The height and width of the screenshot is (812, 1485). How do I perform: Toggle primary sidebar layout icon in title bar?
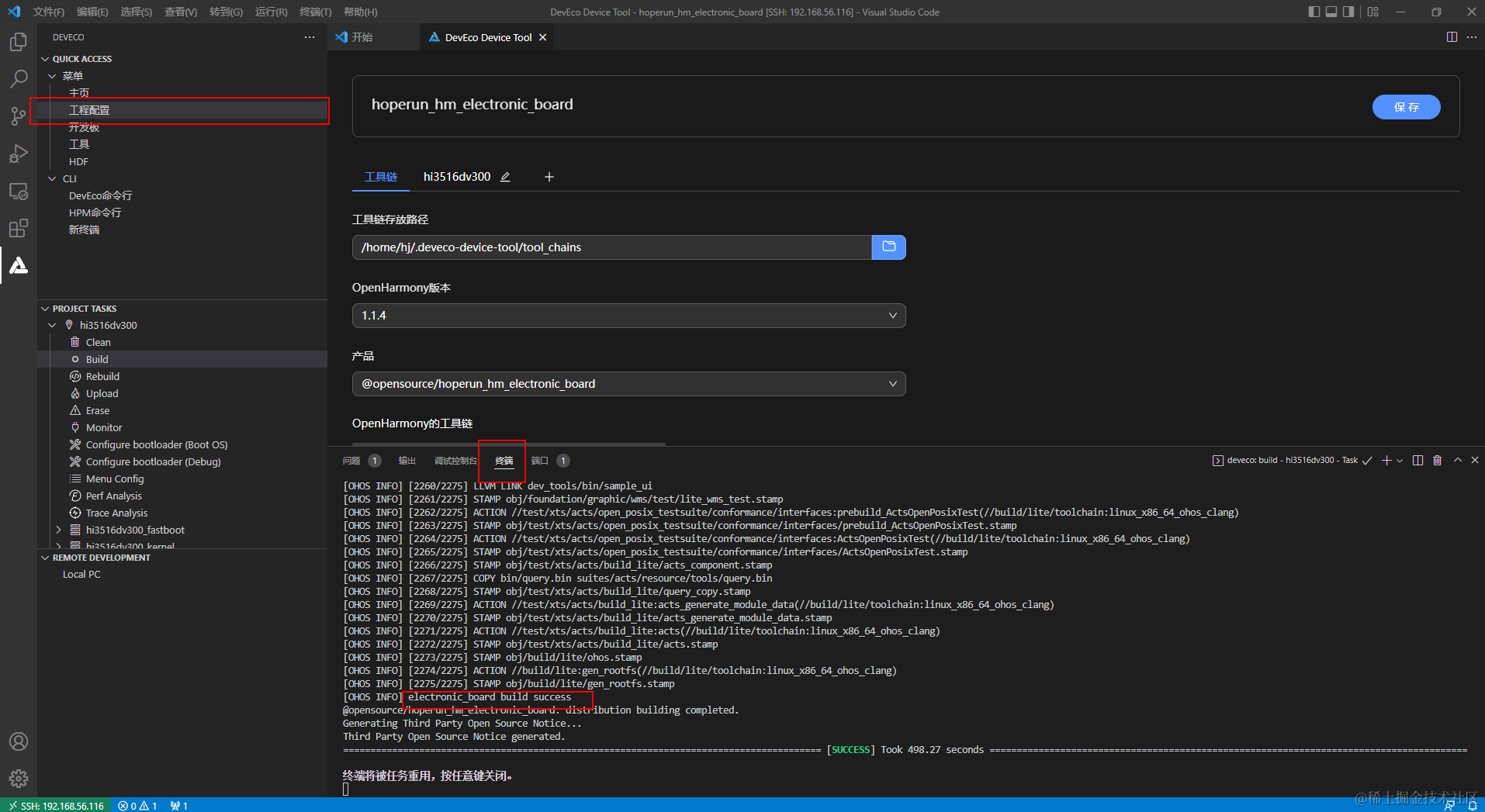coord(1314,12)
